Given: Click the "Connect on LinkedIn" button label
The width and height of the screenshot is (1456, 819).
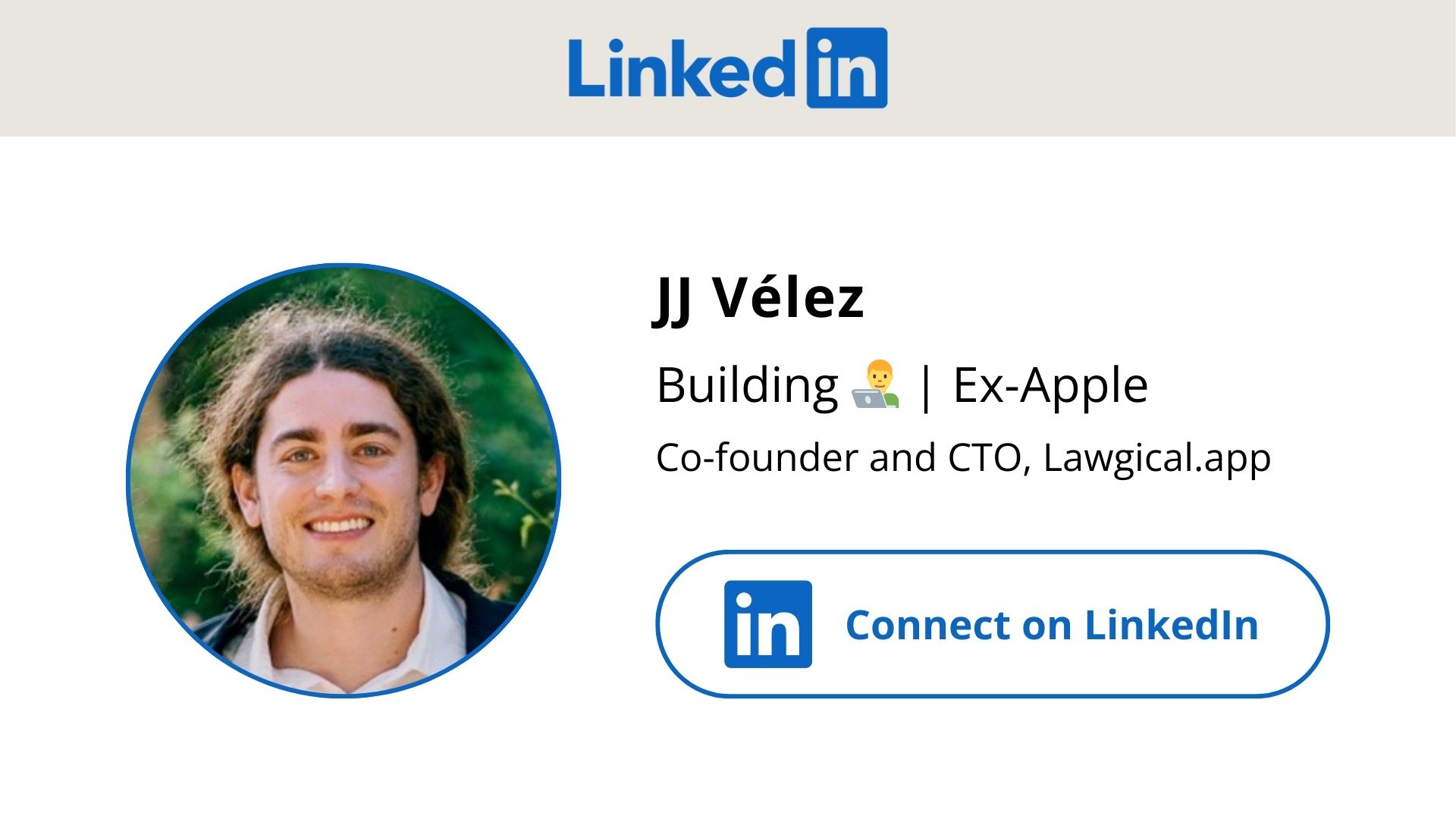Looking at the screenshot, I should coord(1051,625).
